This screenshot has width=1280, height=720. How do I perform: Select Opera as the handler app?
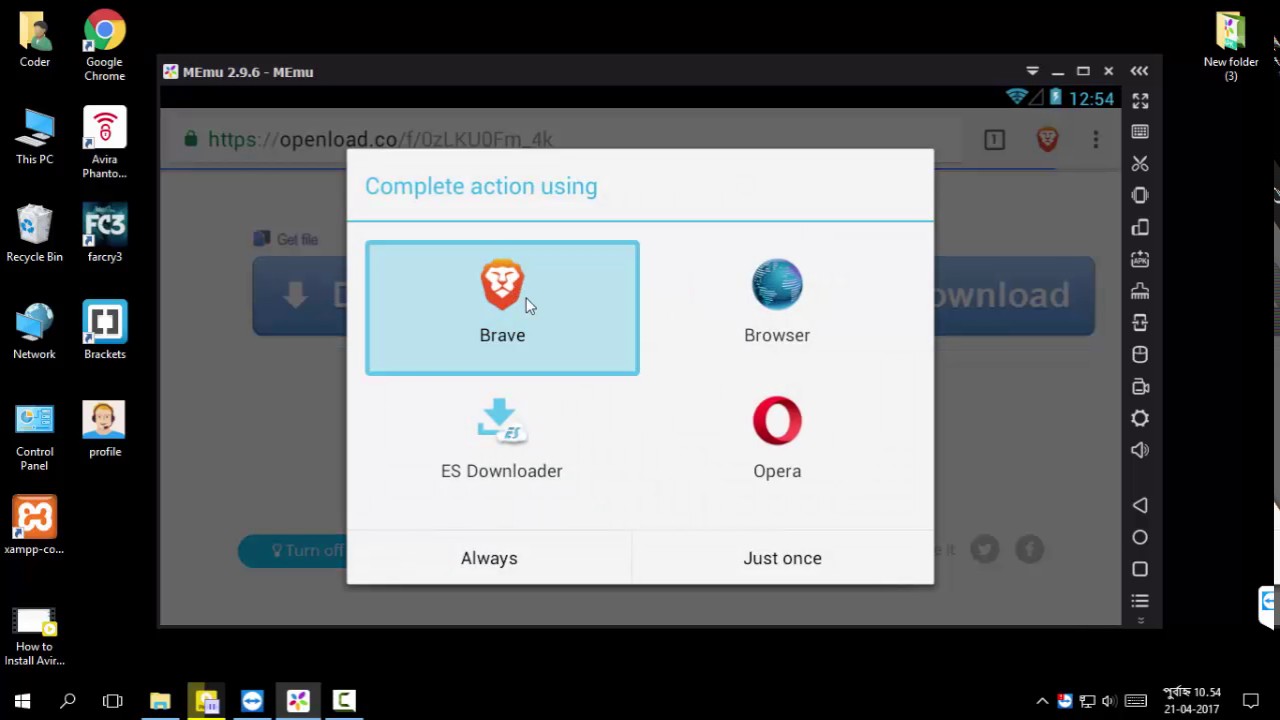(x=777, y=440)
